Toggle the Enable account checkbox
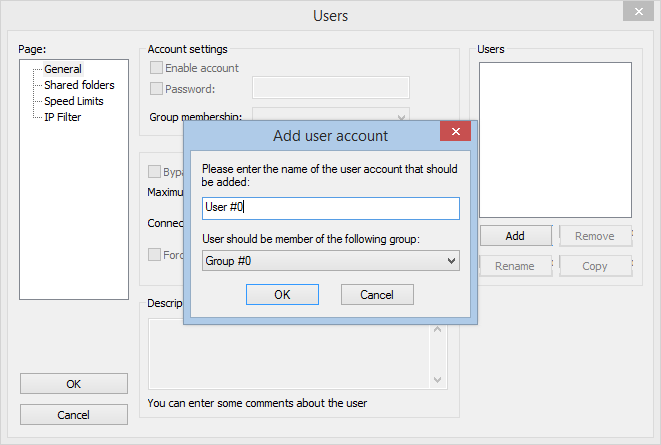 click(x=156, y=68)
